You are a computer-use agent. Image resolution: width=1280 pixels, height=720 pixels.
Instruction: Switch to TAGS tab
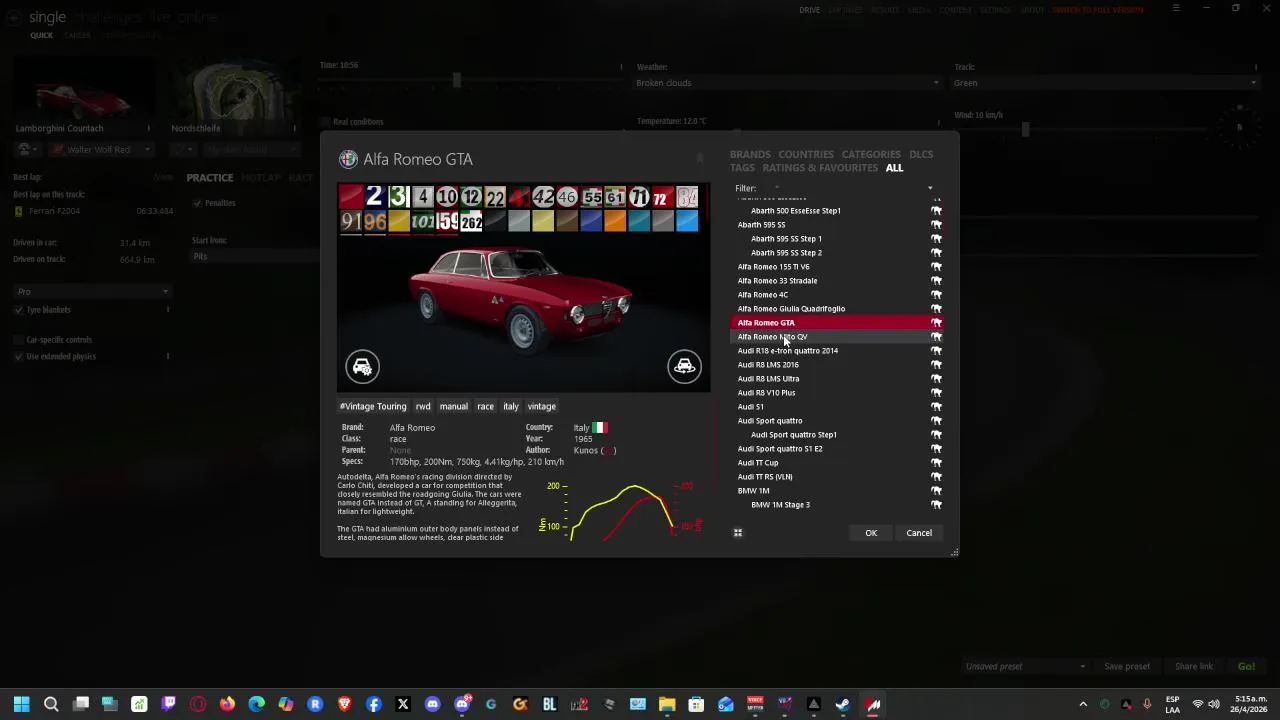pyautogui.click(x=742, y=168)
